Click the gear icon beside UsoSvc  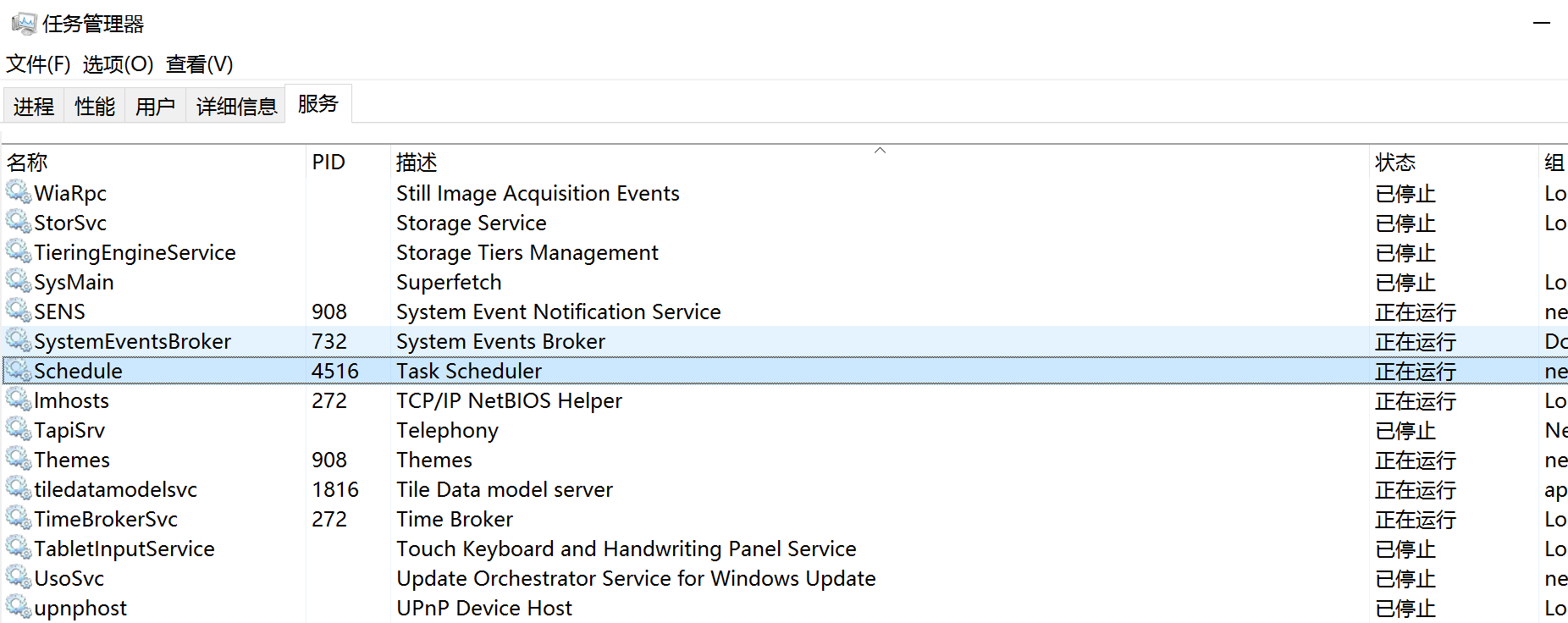(19, 577)
